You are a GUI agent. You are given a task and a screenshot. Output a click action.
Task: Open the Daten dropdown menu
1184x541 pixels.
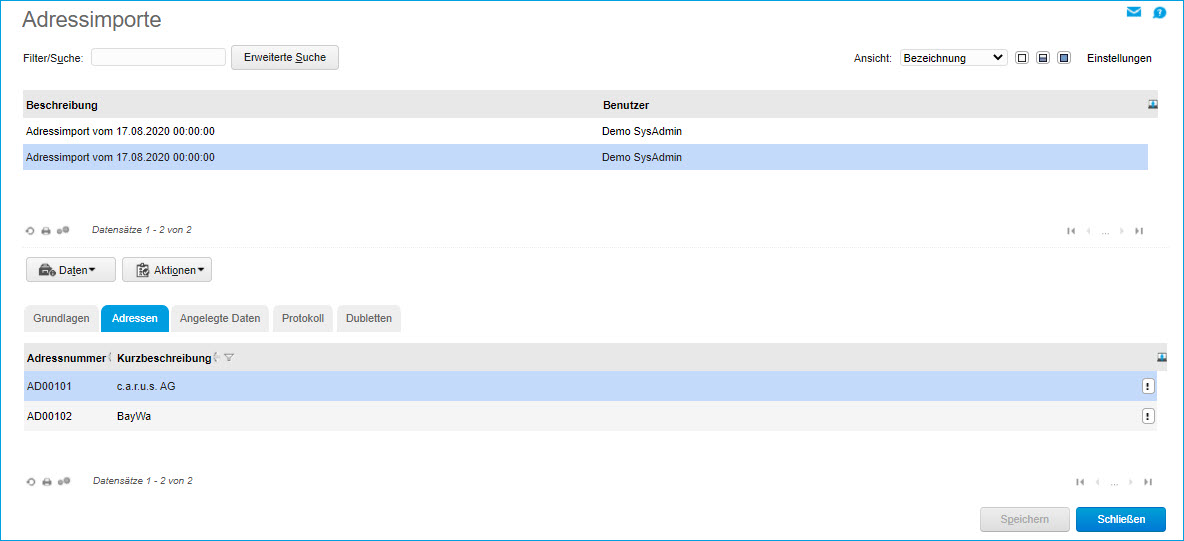tap(71, 270)
